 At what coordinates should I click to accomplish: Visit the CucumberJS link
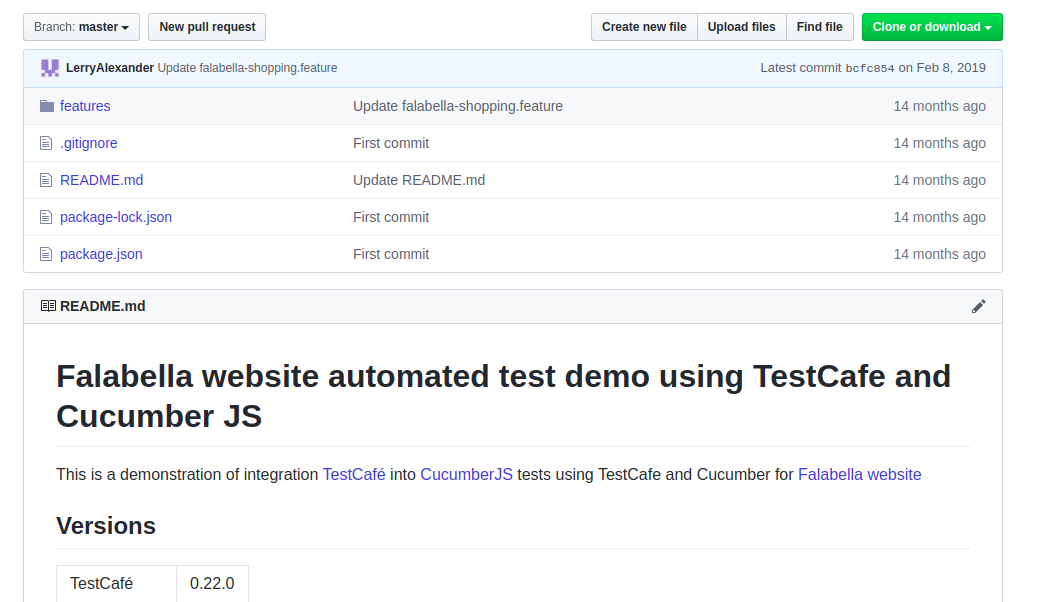(466, 474)
